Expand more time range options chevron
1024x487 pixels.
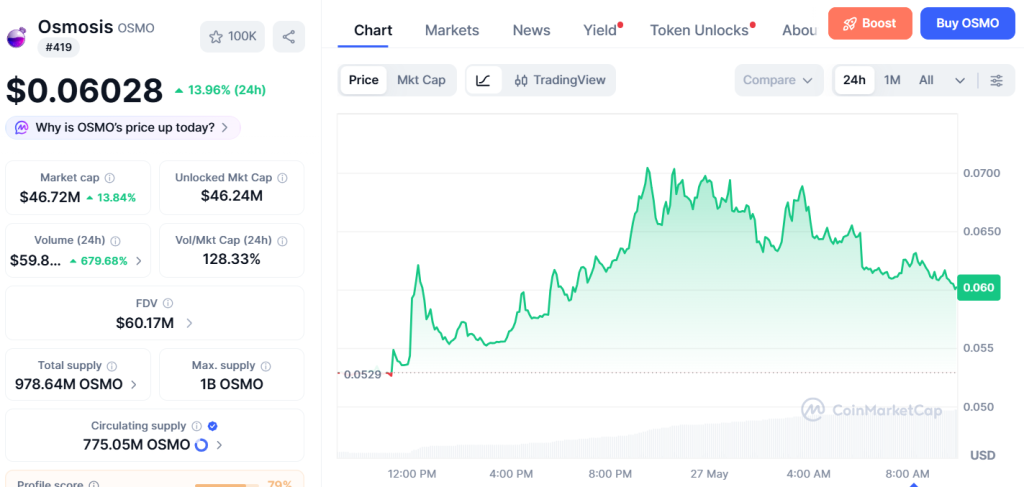click(x=959, y=80)
